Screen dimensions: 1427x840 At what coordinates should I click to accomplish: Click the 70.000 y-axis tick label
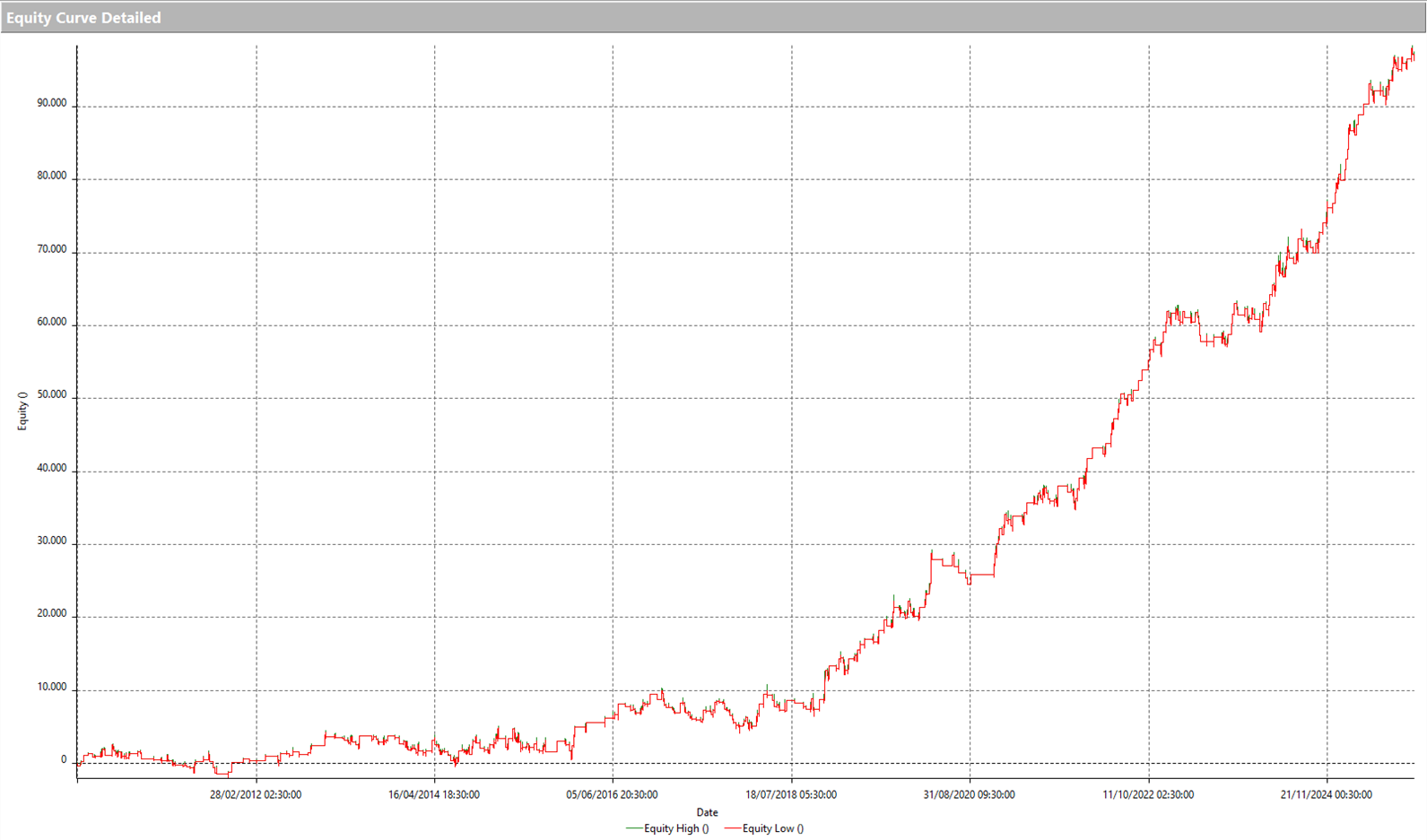click(51, 249)
